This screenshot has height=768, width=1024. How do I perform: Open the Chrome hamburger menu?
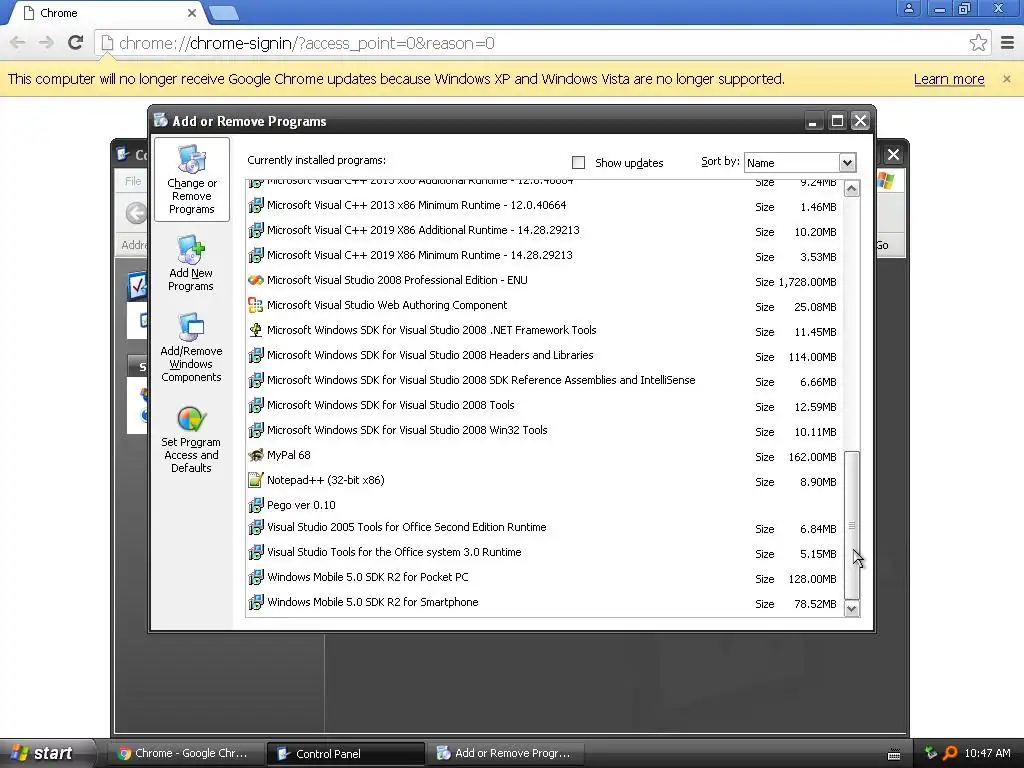pyautogui.click(x=1008, y=43)
